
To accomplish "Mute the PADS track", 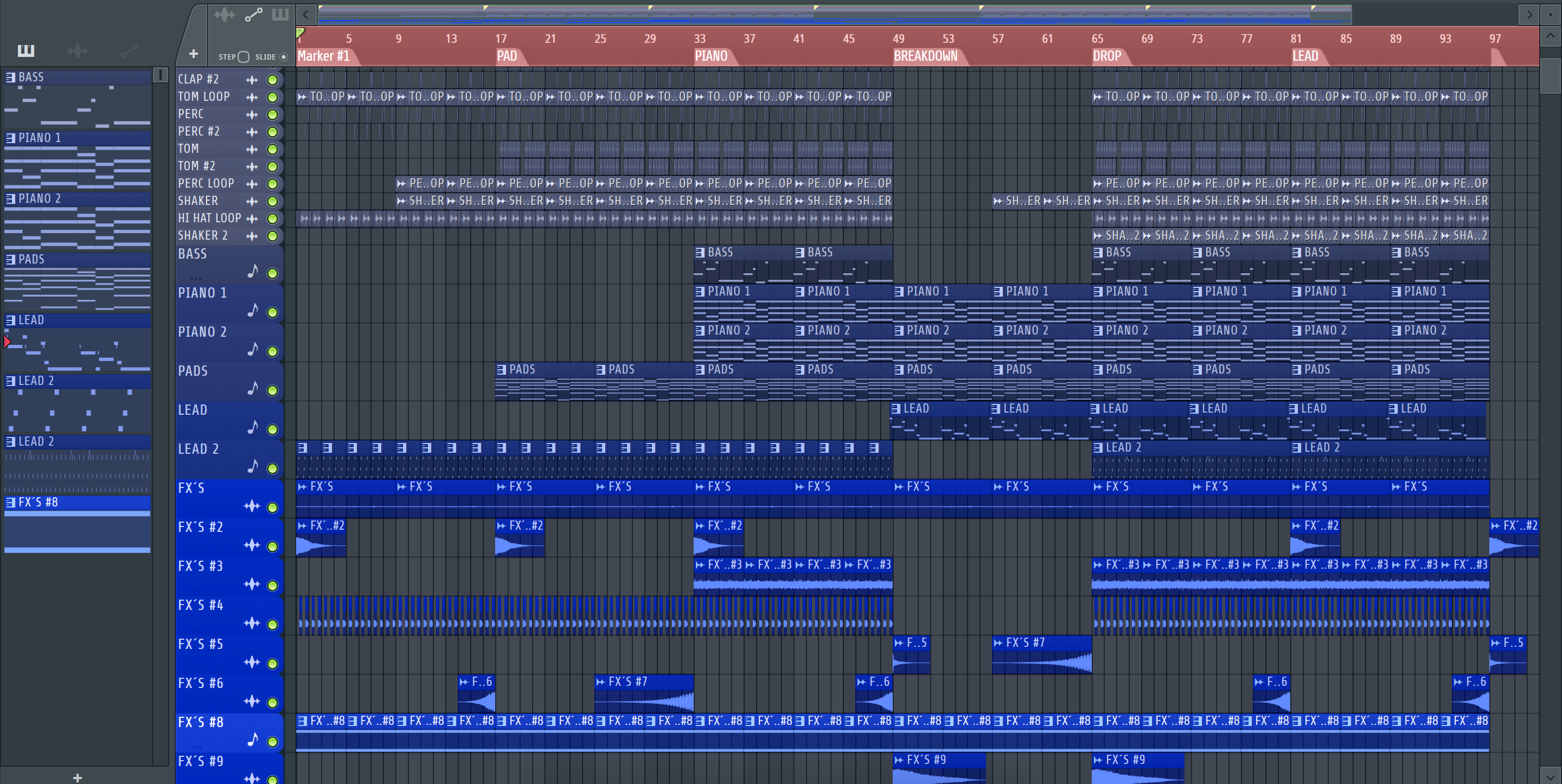I will 273,390.
